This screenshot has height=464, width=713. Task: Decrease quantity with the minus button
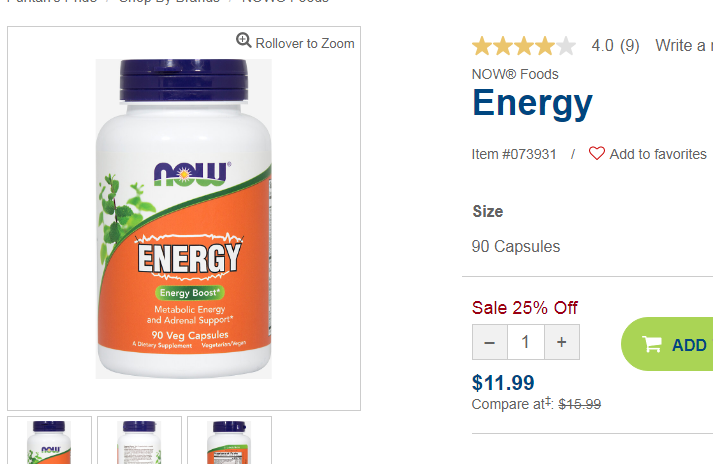point(490,342)
